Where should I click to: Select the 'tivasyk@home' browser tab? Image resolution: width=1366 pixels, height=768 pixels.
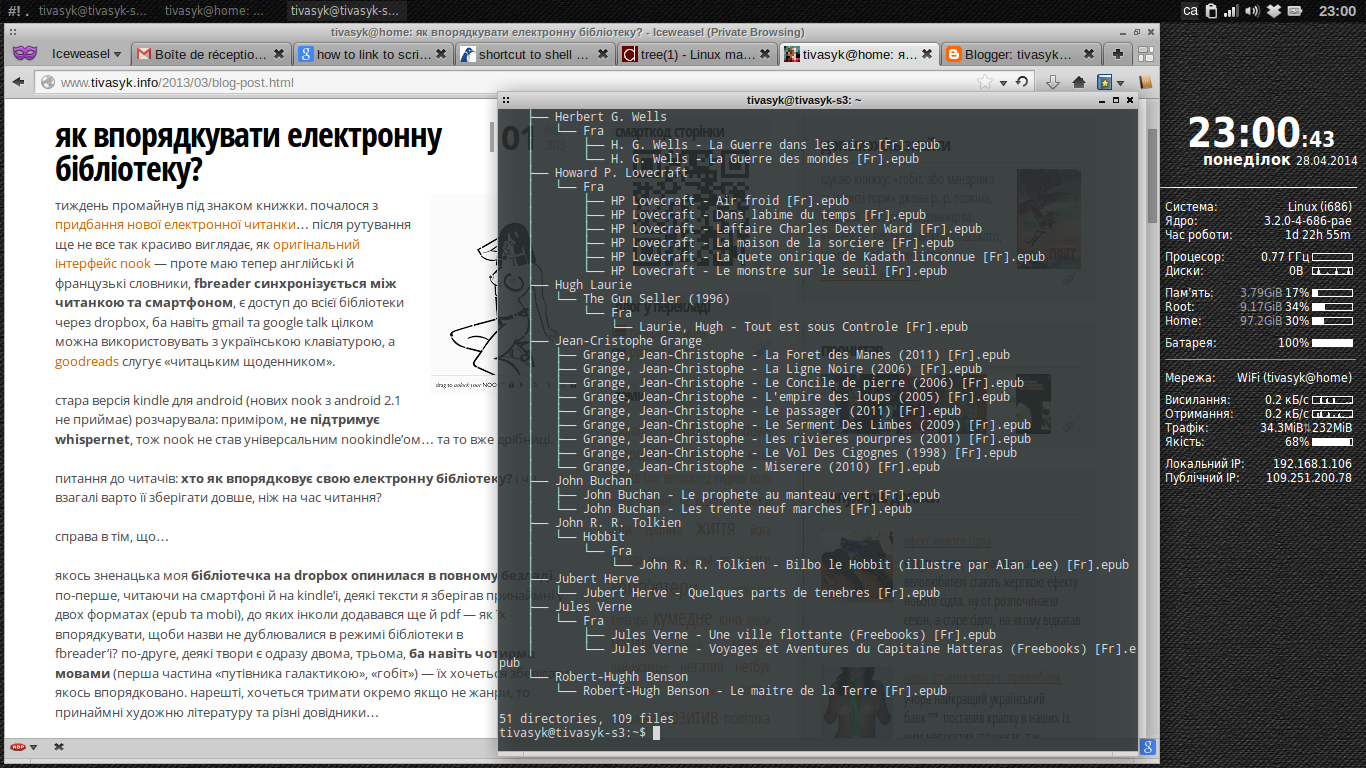858,54
